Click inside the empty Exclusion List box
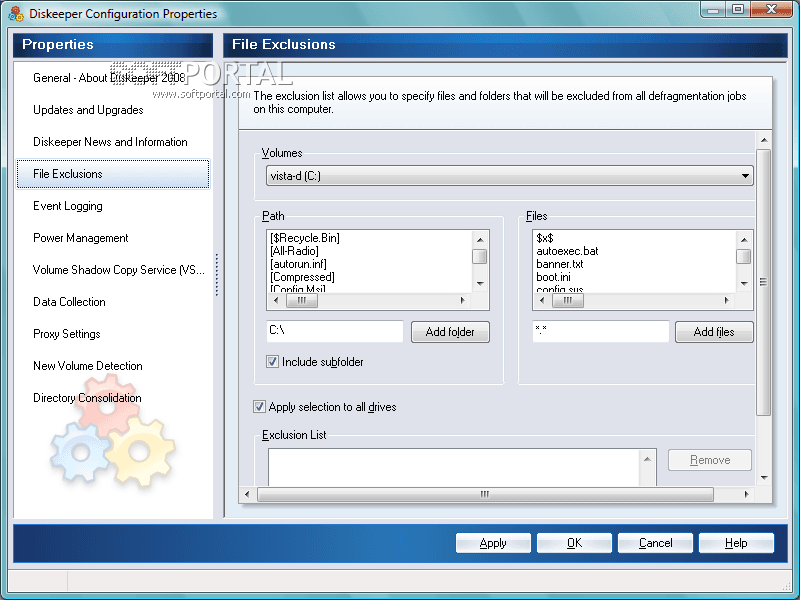The height and width of the screenshot is (600, 800). pos(454,468)
